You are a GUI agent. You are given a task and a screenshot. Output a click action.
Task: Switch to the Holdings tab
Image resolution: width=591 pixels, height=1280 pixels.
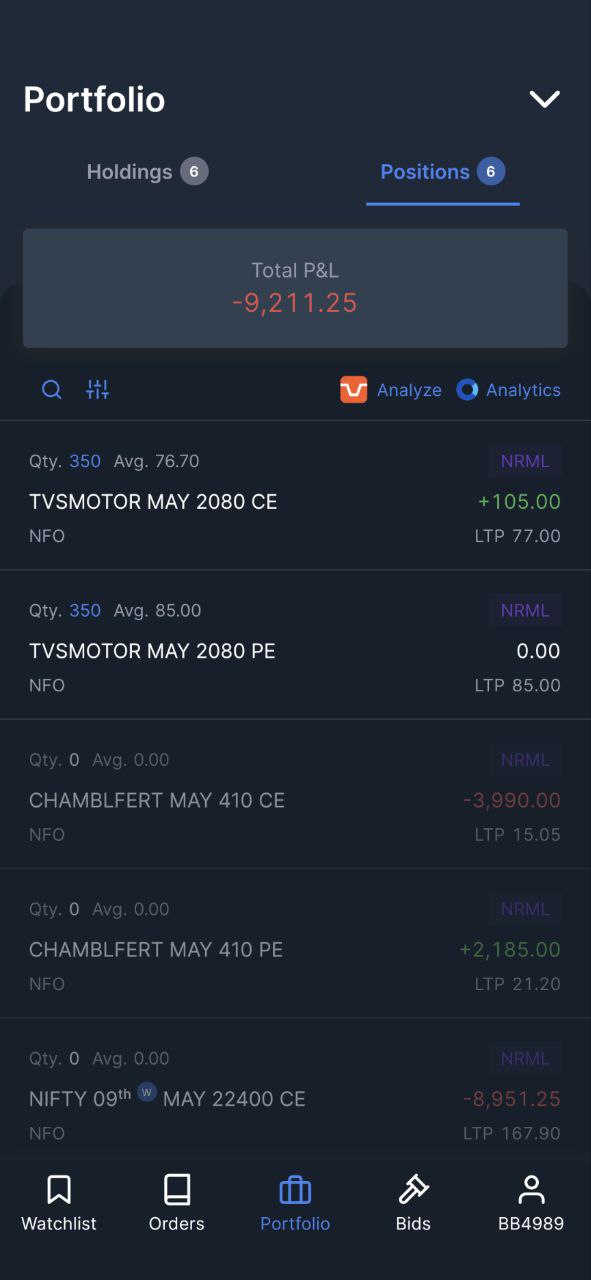coord(147,172)
